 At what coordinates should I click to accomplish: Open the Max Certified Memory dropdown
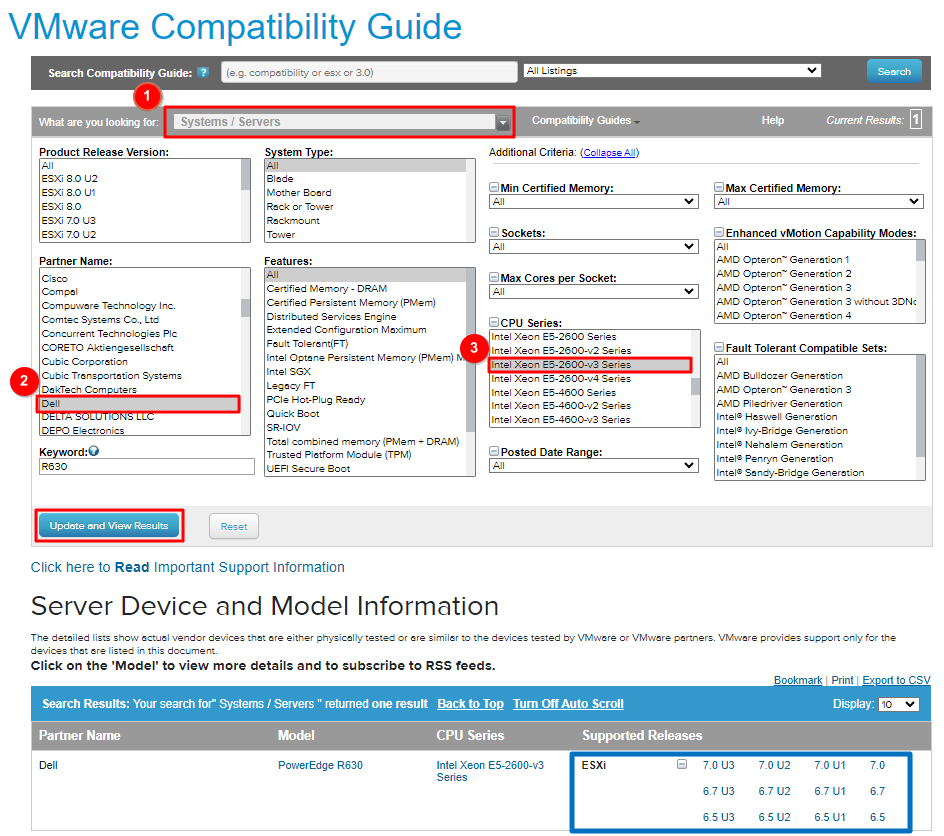coord(819,202)
